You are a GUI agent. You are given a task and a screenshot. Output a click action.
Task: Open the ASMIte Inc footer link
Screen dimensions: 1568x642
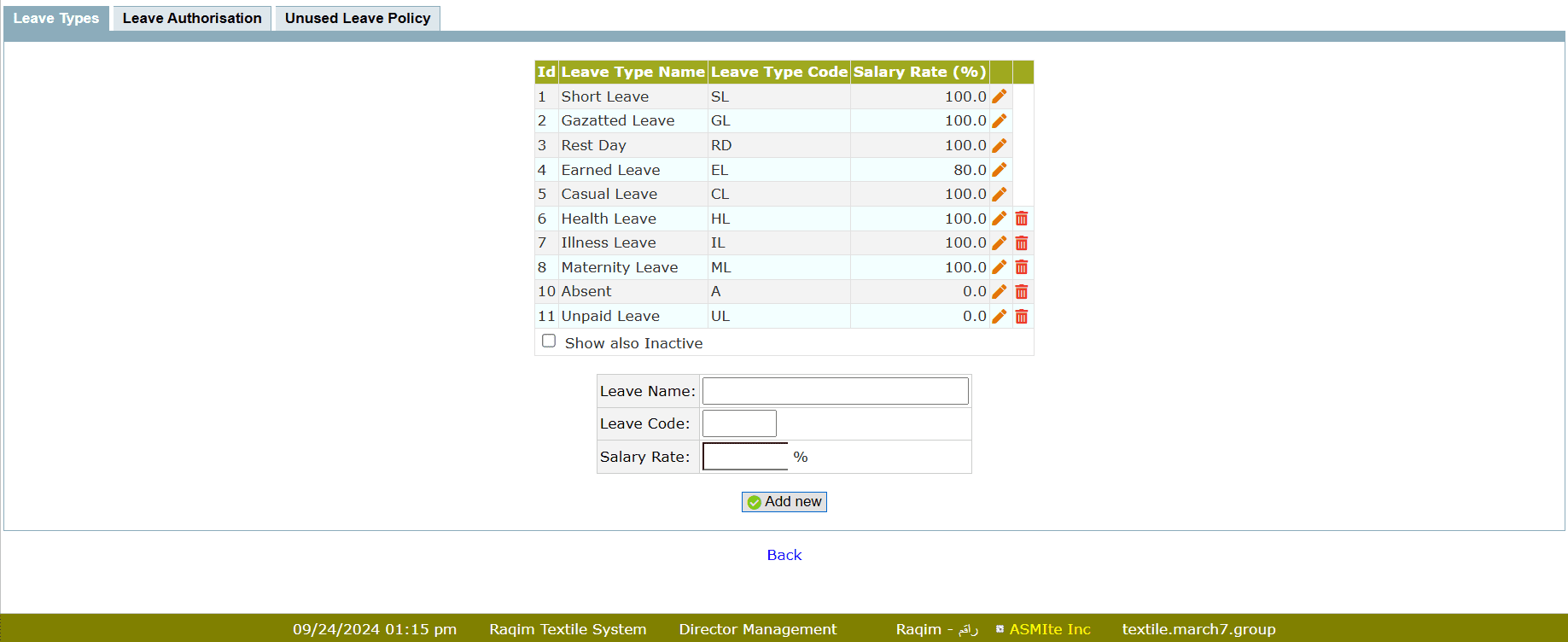pyautogui.click(x=1049, y=629)
